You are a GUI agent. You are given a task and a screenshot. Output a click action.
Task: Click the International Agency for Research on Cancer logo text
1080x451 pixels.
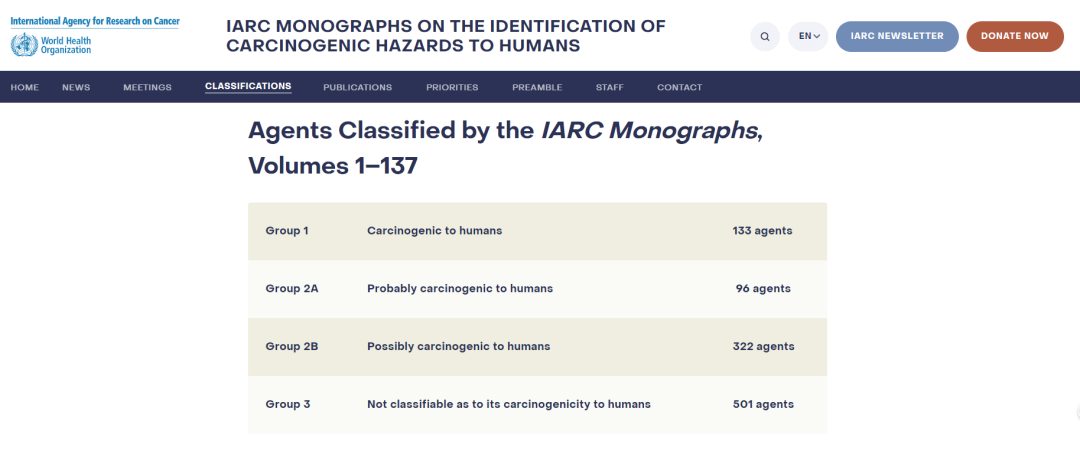point(94,21)
